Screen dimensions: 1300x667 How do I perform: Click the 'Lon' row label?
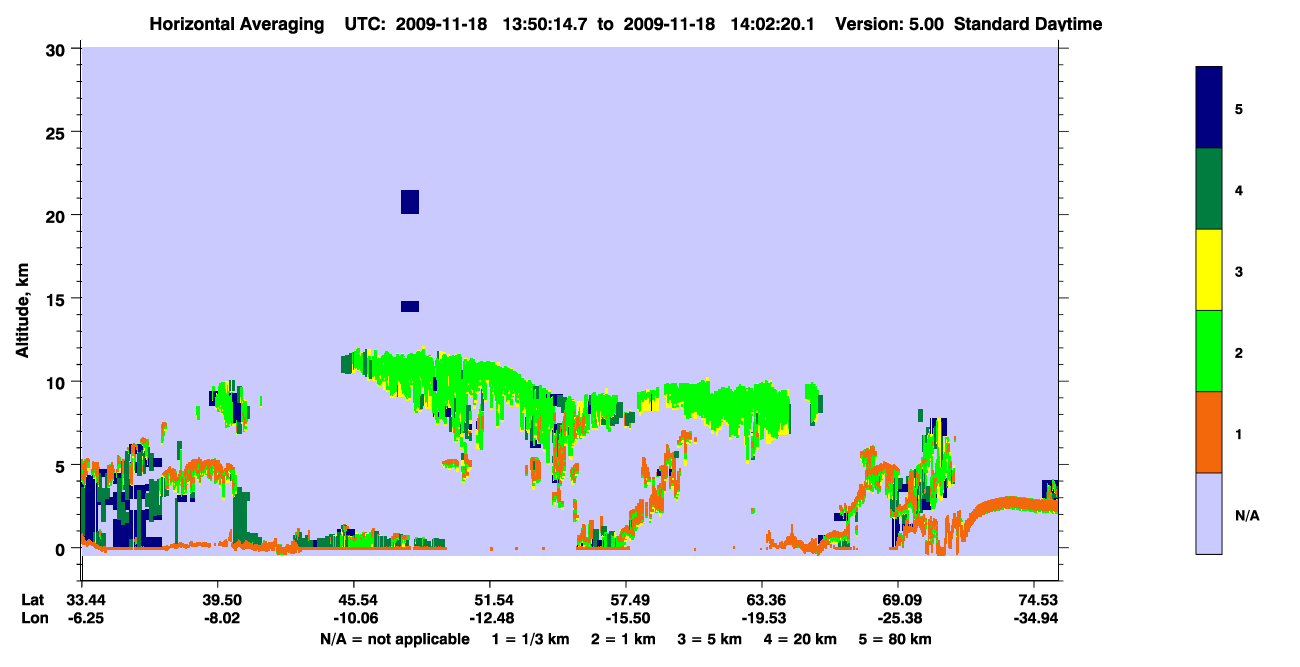coord(34,619)
